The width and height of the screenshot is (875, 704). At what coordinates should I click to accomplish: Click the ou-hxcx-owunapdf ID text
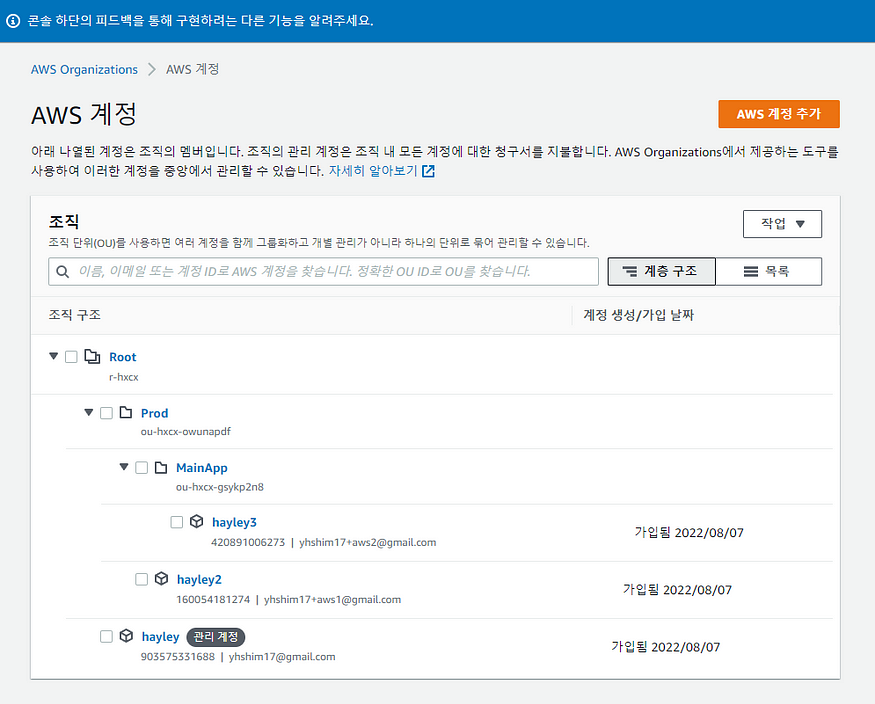tap(186, 432)
